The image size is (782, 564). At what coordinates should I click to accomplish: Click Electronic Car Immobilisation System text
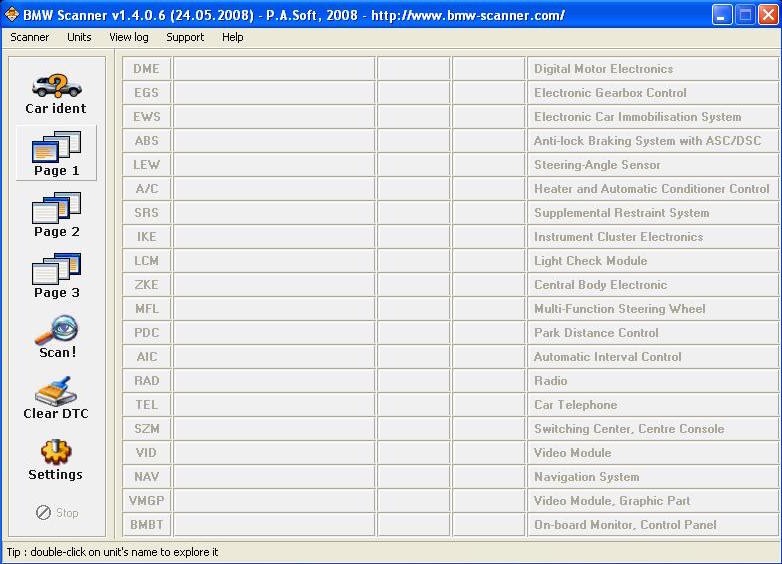click(x=637, y=117)
